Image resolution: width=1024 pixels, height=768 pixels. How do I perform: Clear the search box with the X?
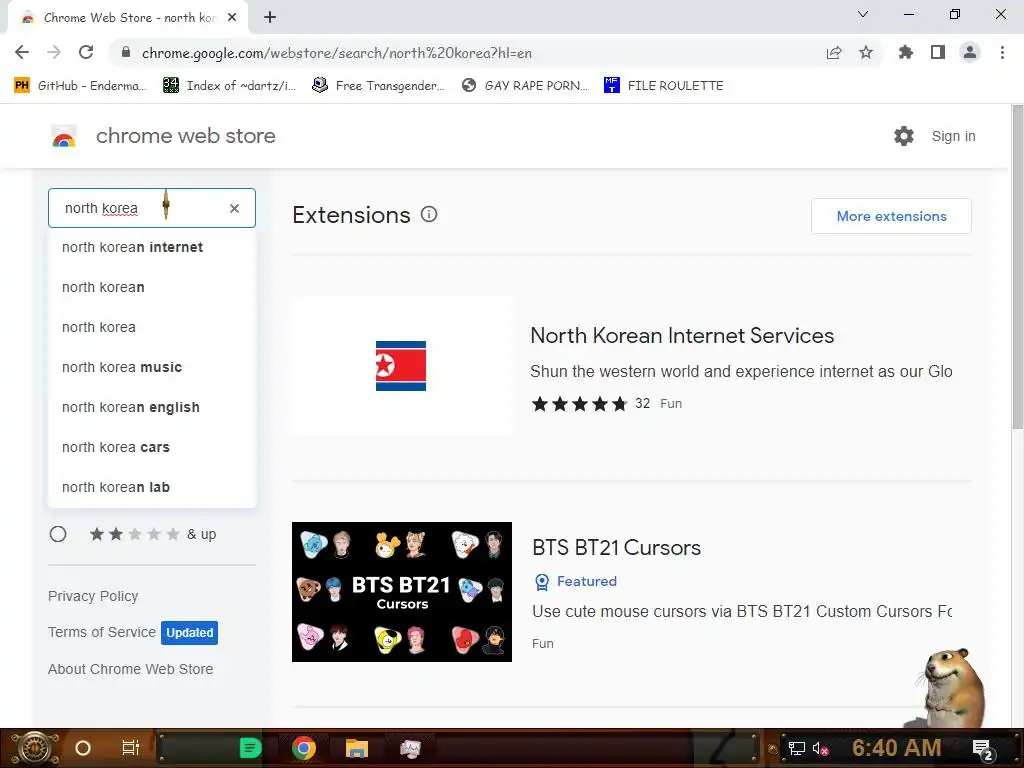tap(234, 208)
